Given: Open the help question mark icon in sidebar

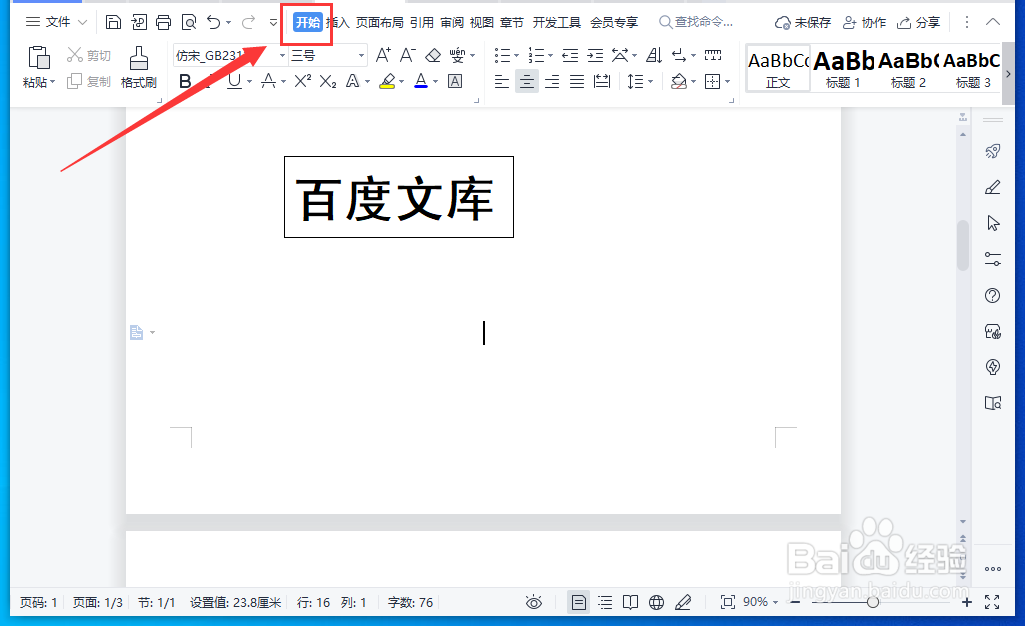Looking at the screenshot, I should point(993,295).
